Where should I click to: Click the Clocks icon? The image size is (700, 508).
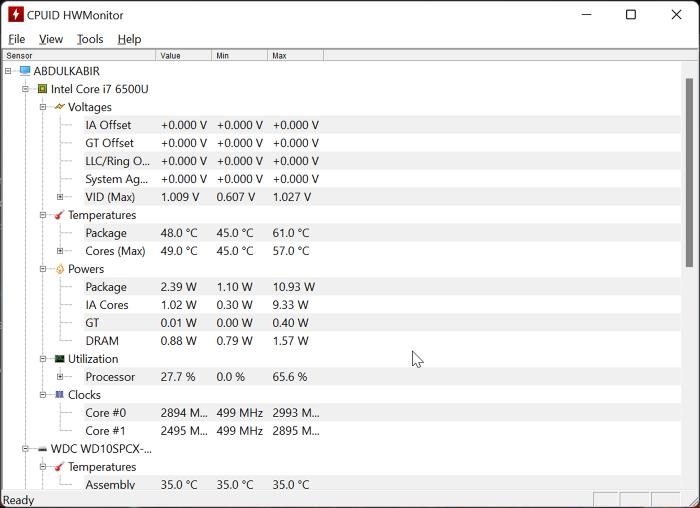59,394
